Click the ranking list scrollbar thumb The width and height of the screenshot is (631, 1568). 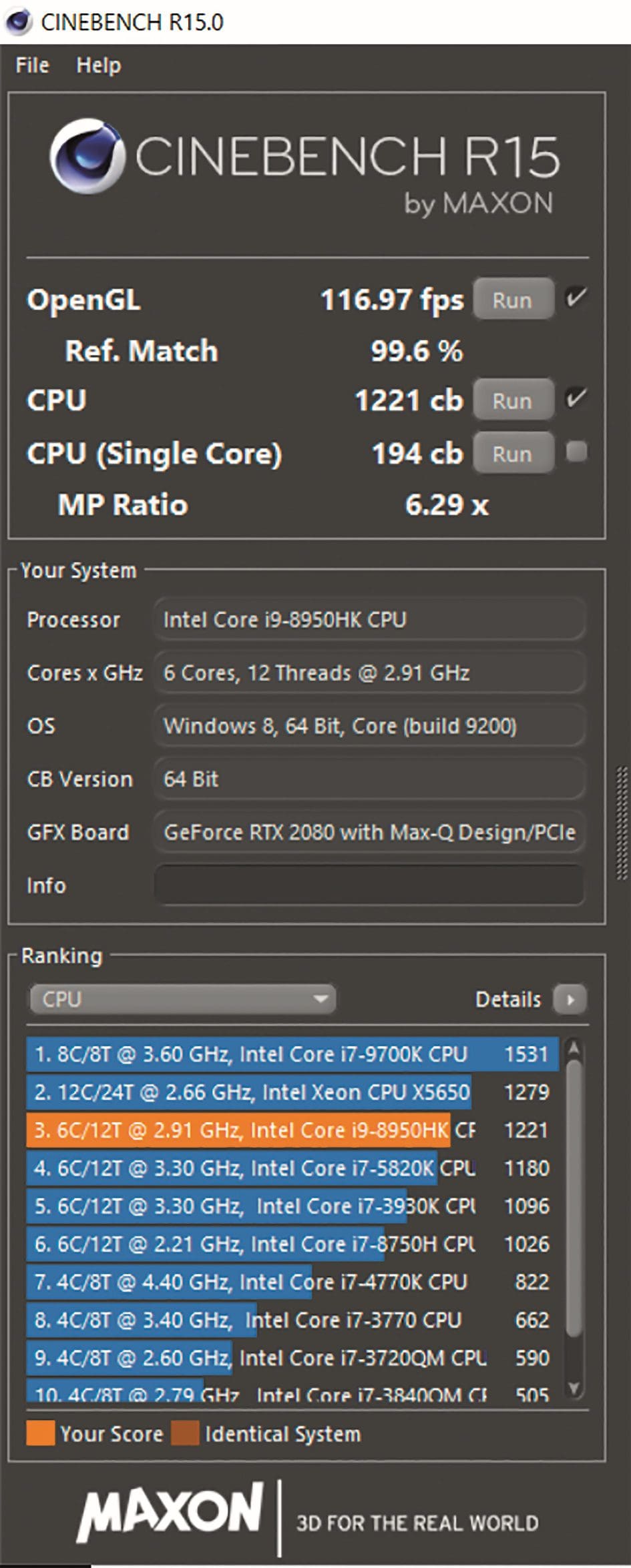pyautogui.click(x=574, y=1198)
